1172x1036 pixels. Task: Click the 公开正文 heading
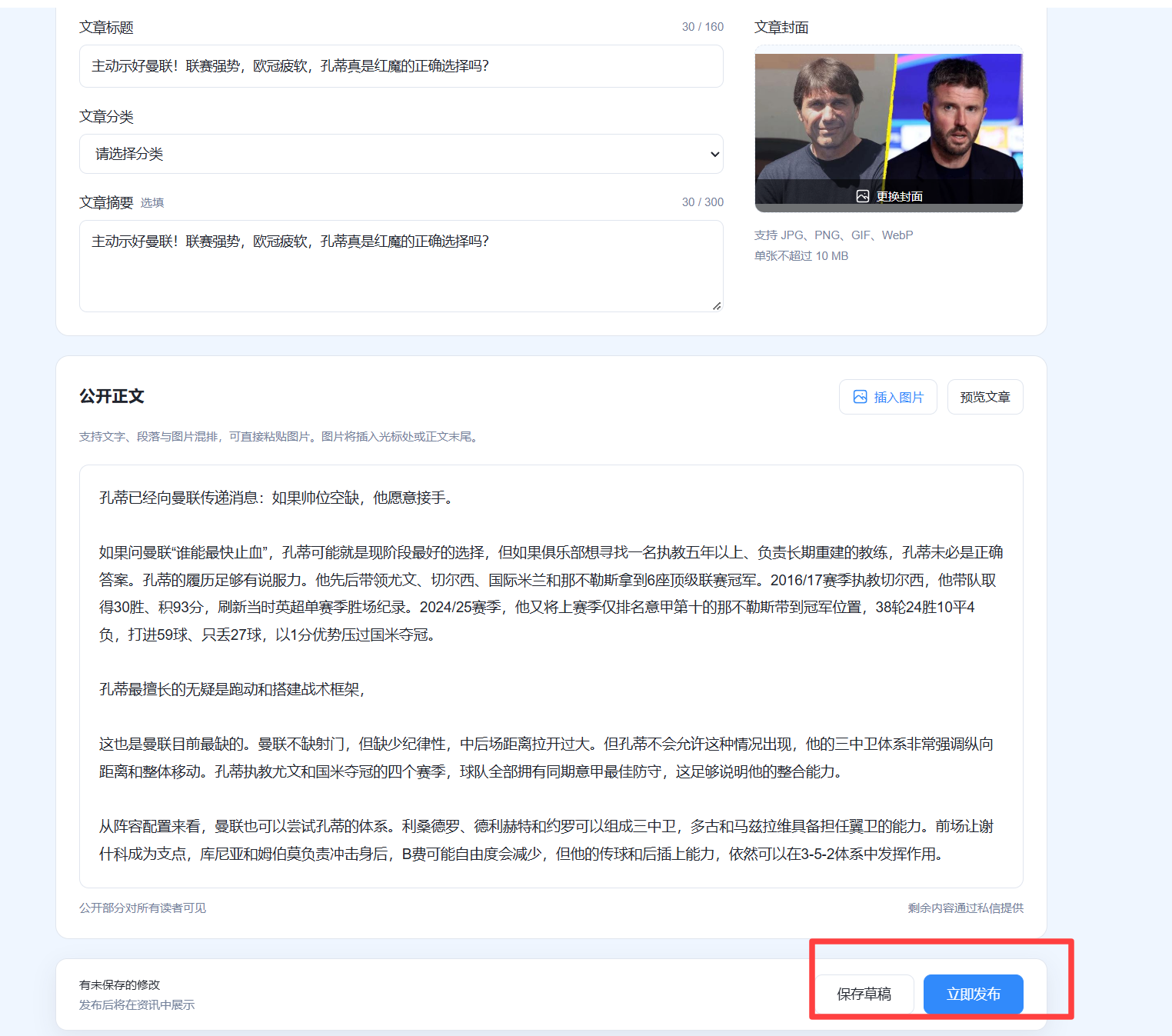[112, 396]
